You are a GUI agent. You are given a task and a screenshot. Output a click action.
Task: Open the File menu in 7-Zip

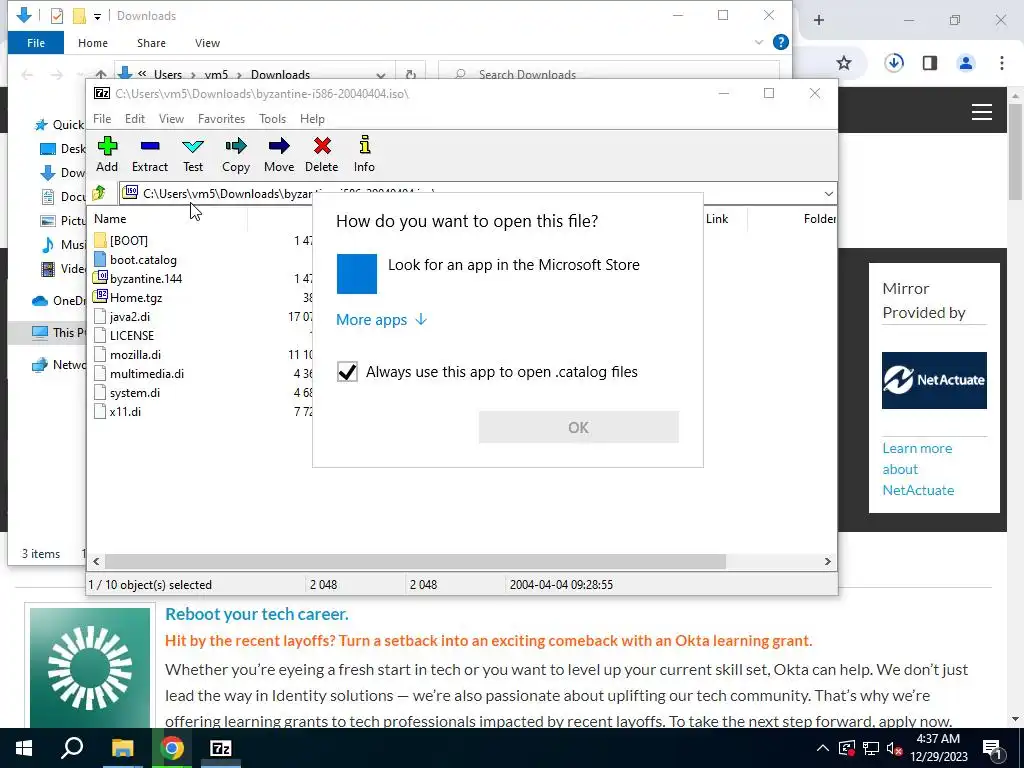pyautogui.click(x=102, y=119)
